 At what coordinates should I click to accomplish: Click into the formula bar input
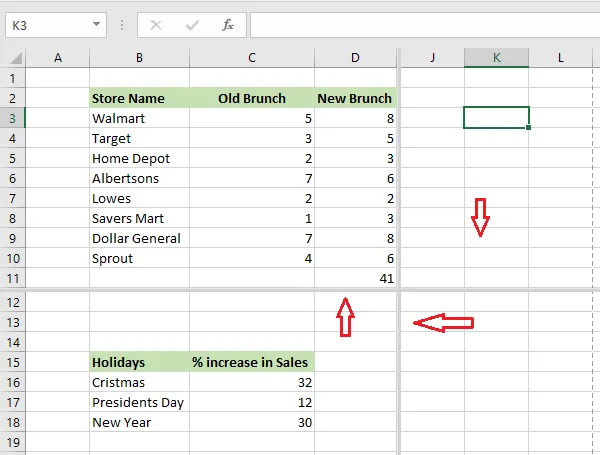(425, 25)
